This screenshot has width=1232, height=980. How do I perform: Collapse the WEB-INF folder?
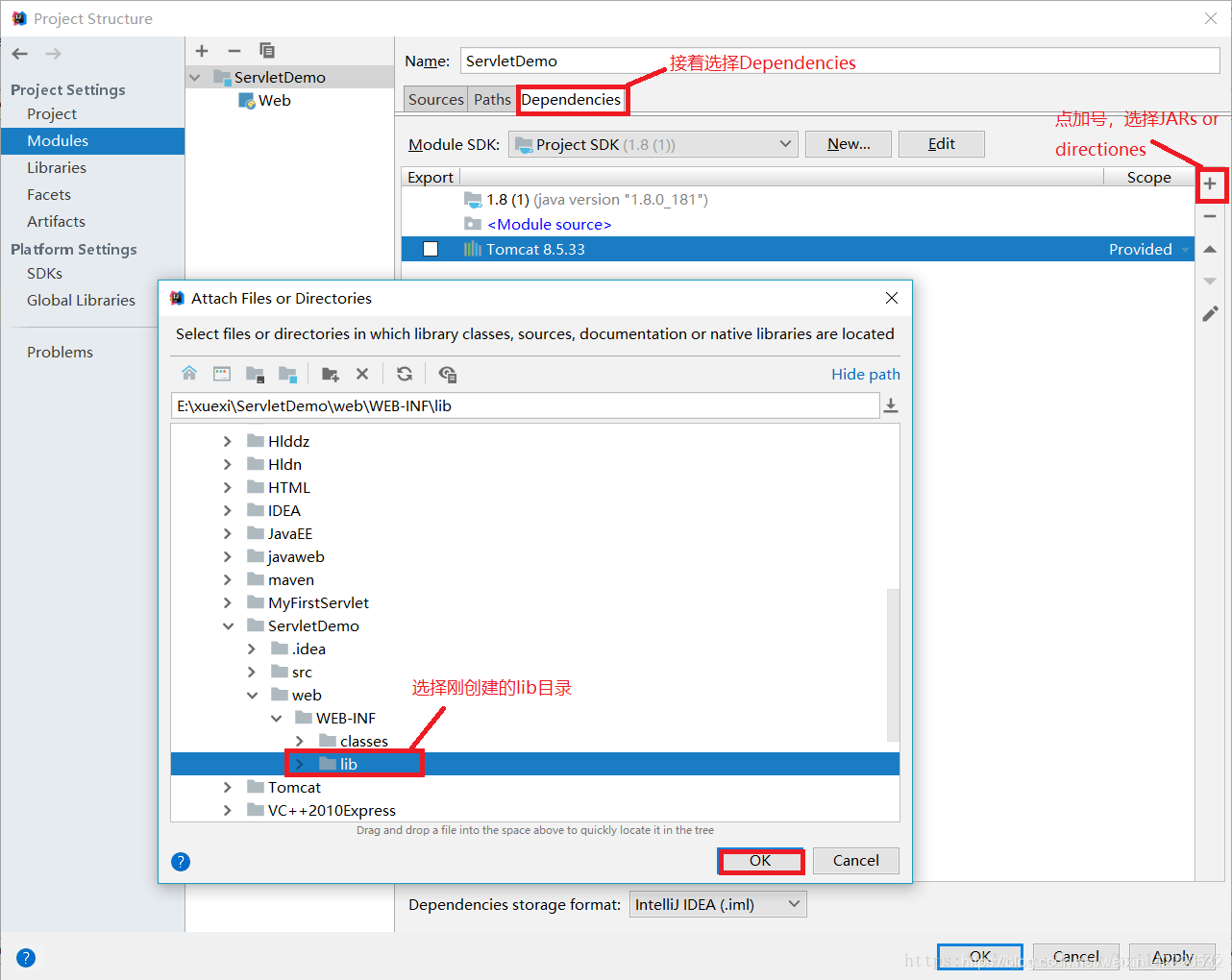click(276, 718)
